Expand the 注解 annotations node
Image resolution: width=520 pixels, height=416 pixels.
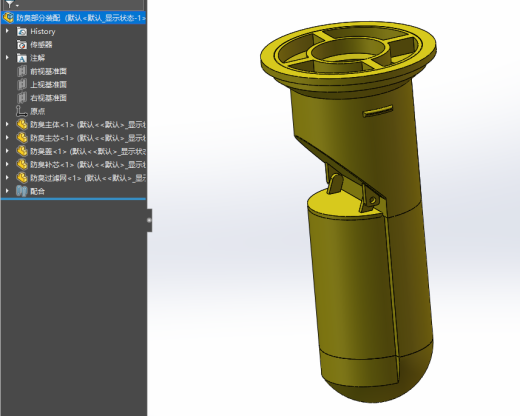click(7, 58)
